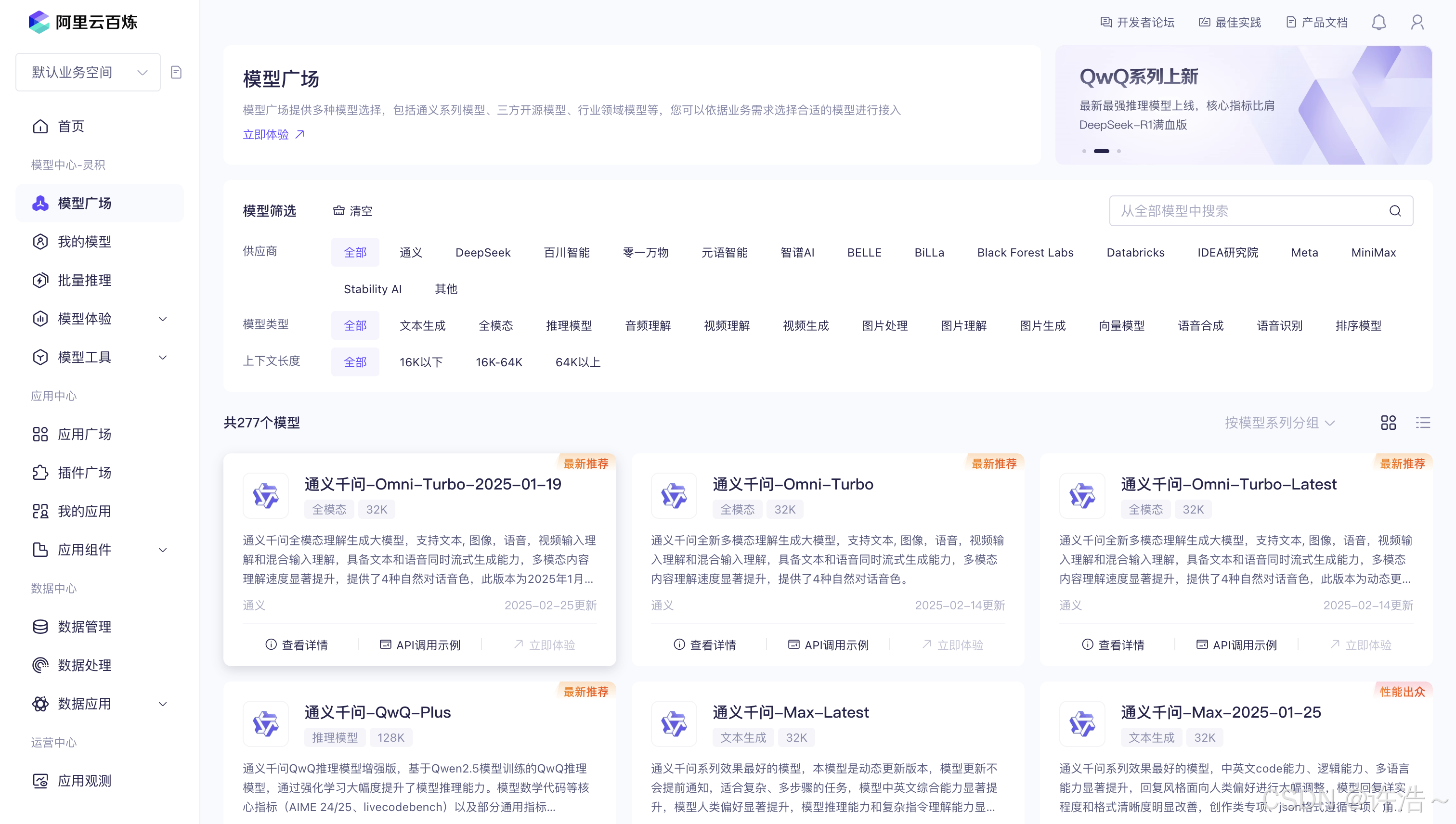Switch to grid view layout icon

(1388, 423)
